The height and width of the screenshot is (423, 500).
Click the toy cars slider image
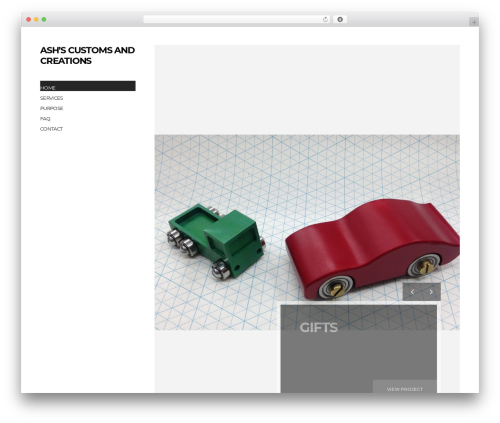307,232
